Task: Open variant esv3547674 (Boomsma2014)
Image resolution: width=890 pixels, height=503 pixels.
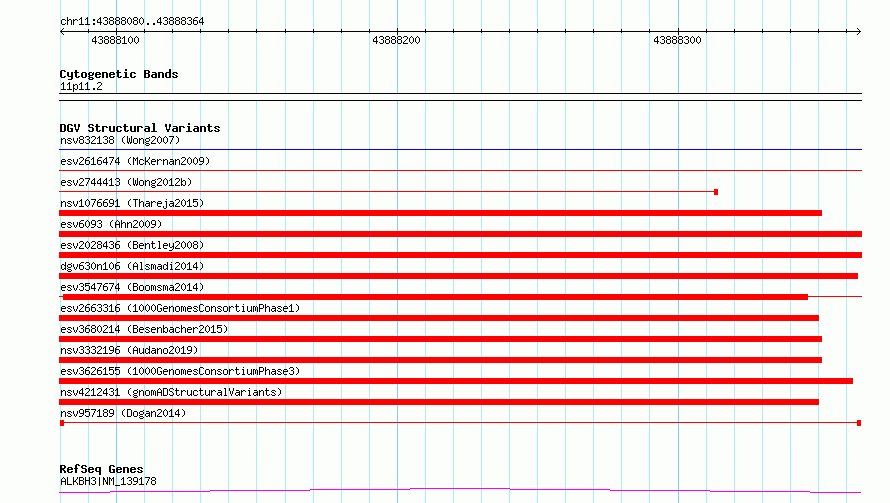Action: (x=132, y=287)
